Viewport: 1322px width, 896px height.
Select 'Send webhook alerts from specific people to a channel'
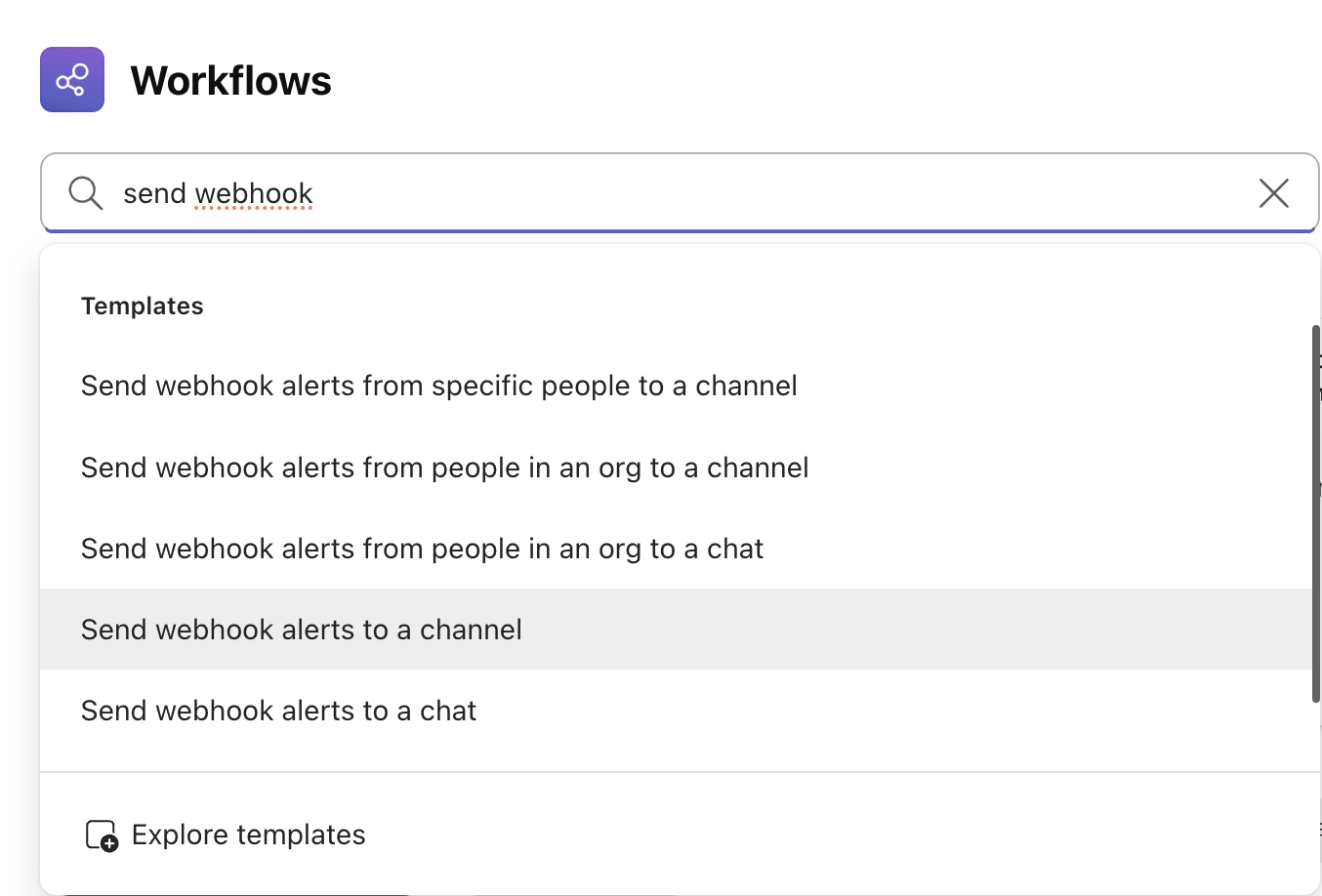438,387
